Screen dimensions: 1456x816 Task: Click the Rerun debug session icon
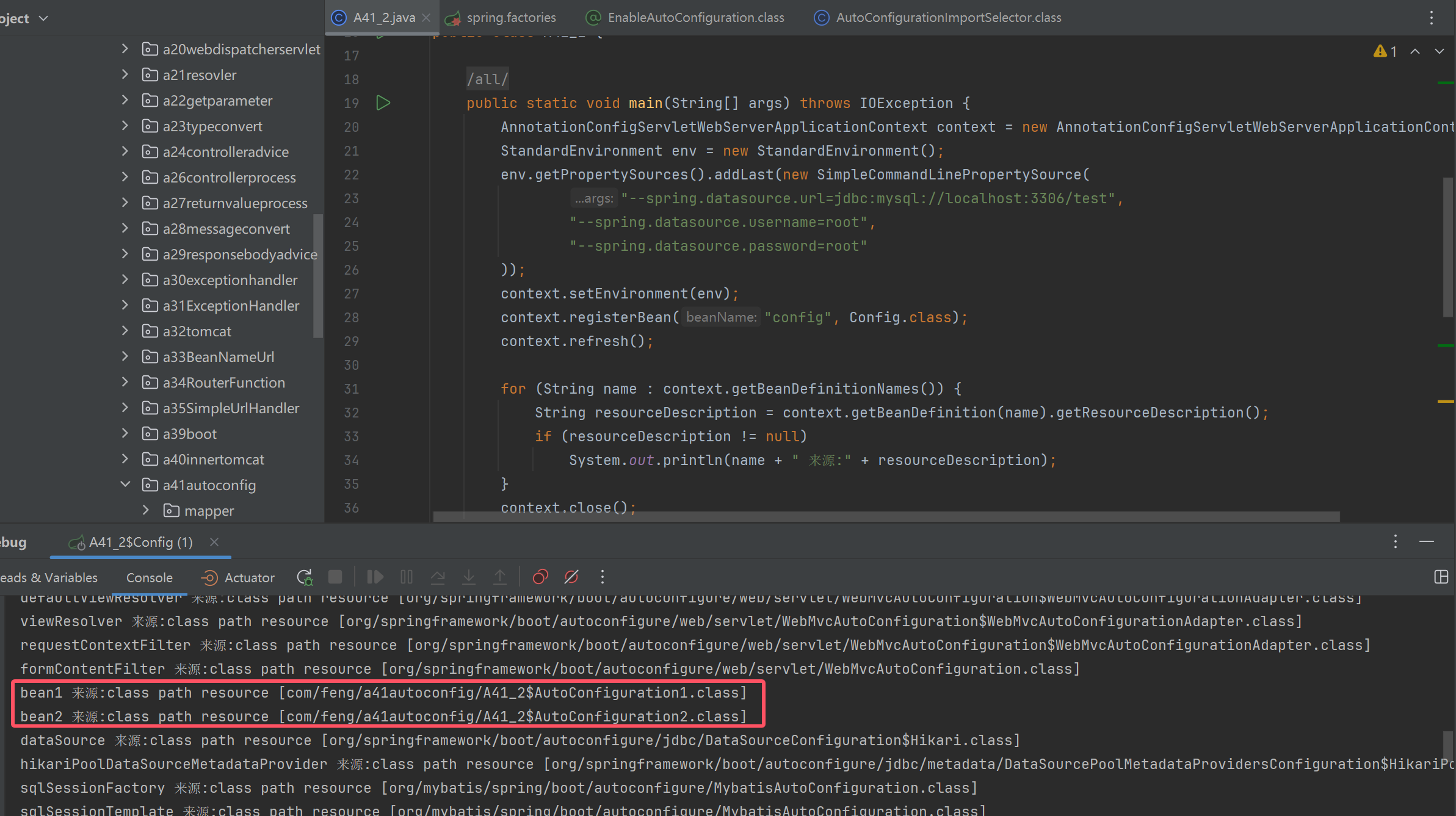pos(305,577)
